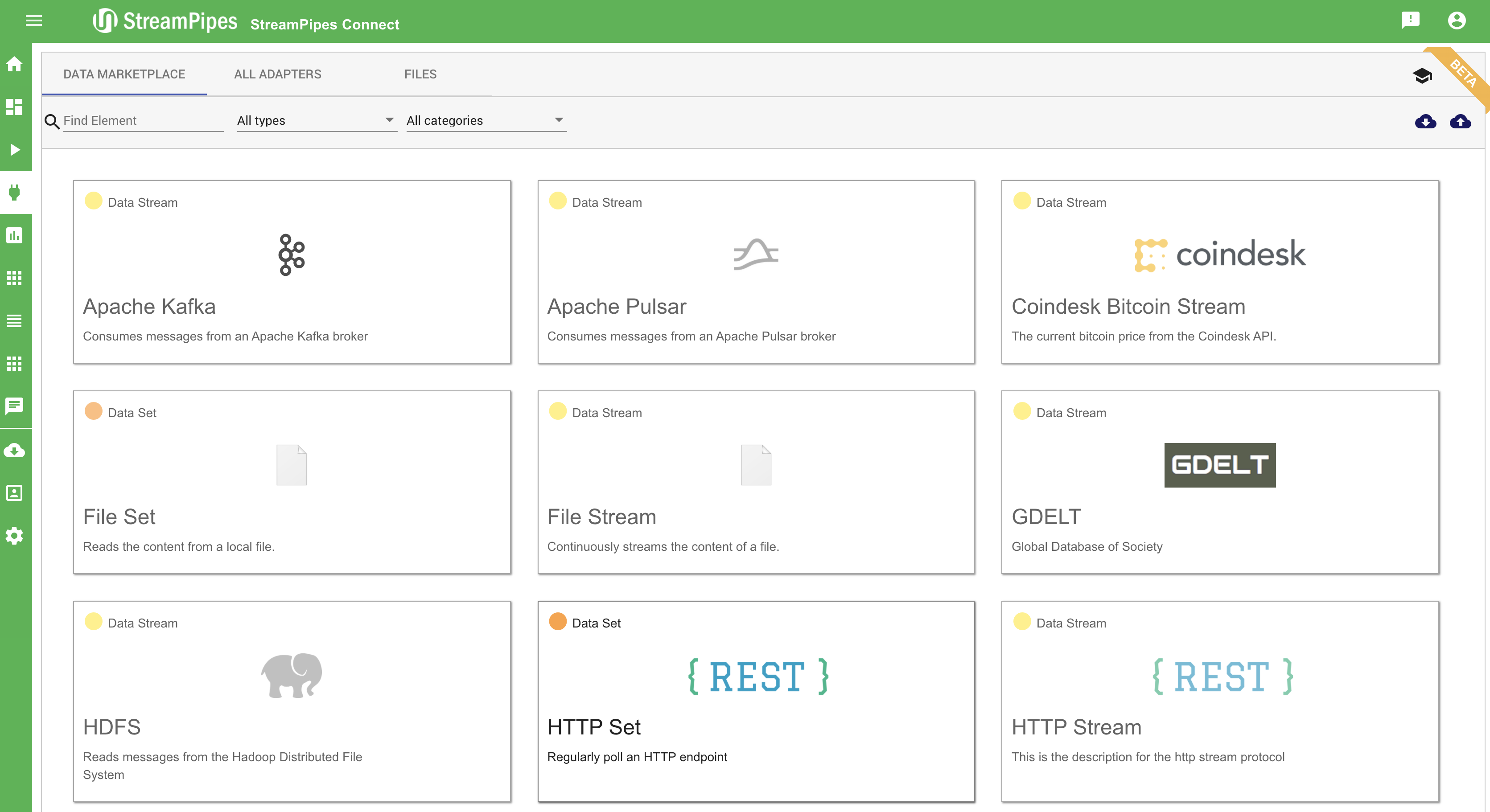The width and height of the screenshot is (1490, 812).
Task: Open the HTTP Set adapter card
Action: (x=755, y=701)
